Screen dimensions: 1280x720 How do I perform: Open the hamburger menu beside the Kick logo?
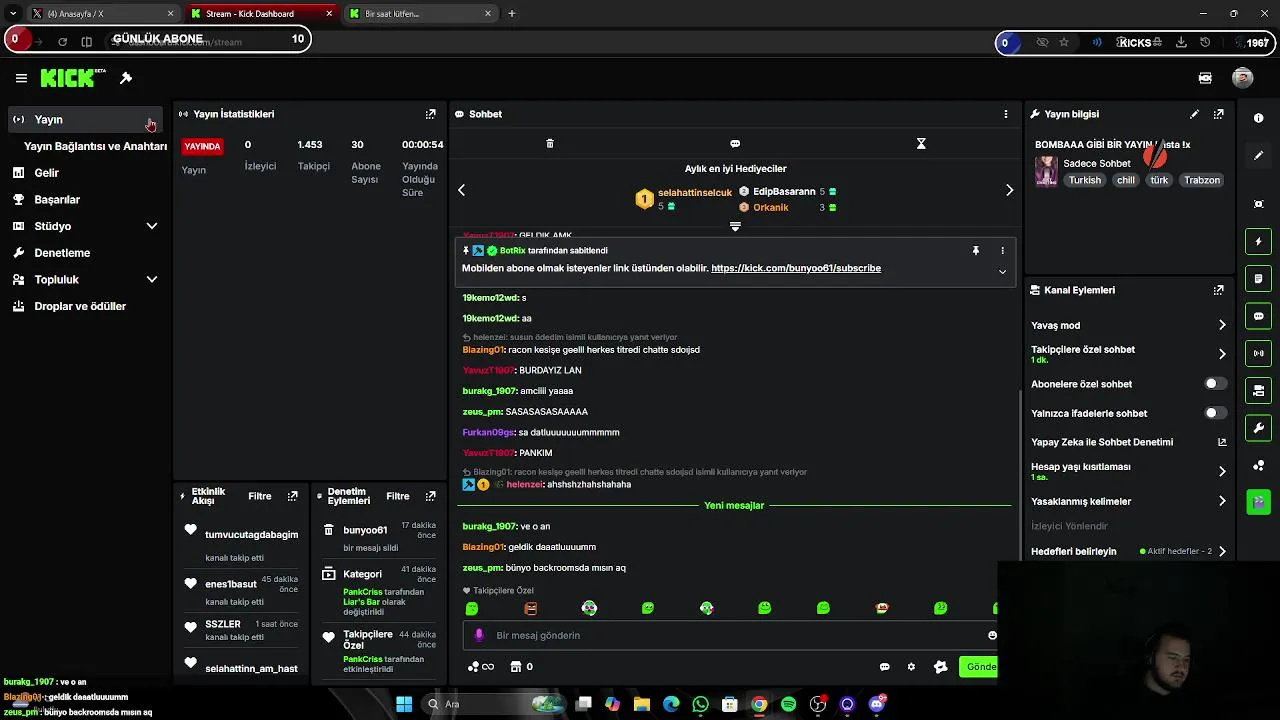(x=21, y=78)
